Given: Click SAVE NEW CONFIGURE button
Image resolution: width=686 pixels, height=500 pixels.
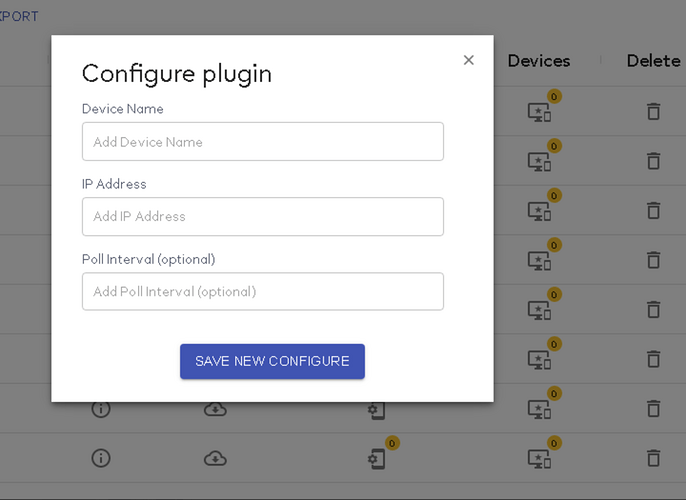Looking at the screenshot, I should [272, 361].
